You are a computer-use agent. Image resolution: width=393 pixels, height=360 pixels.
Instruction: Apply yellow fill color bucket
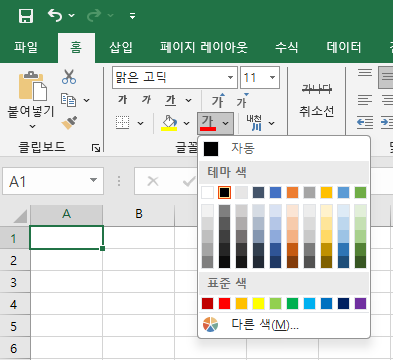[x=169, y=123]
